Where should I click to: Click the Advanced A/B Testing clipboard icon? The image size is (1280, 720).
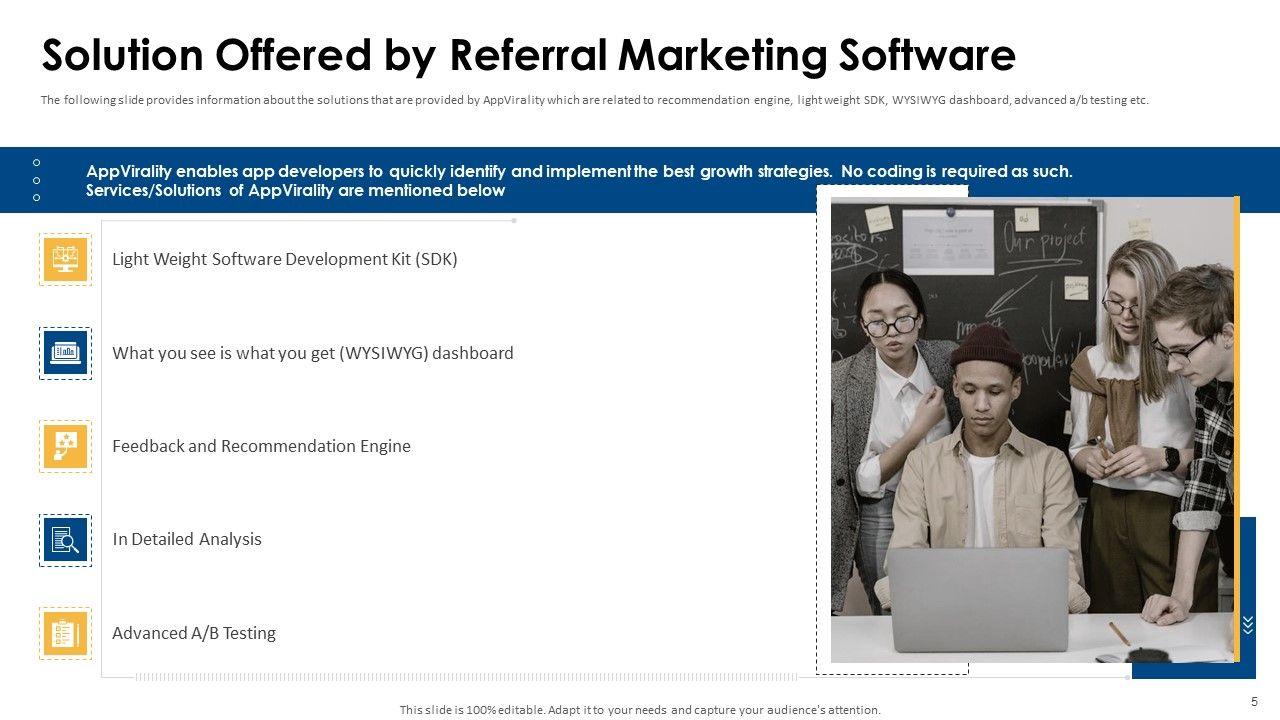tap(65, 633)
